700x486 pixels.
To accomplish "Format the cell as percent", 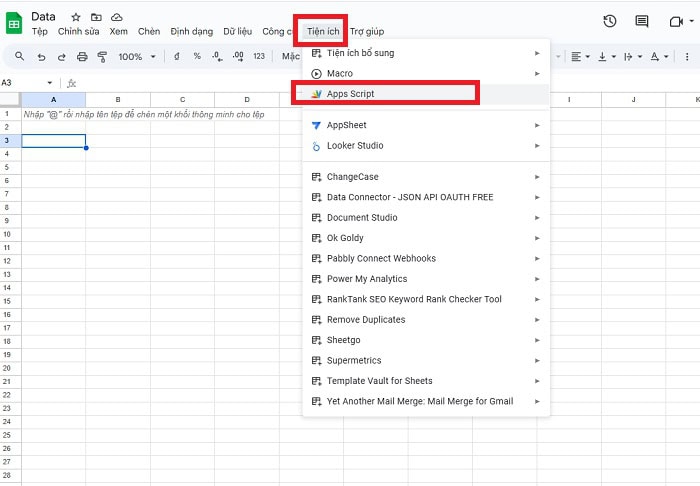I will pos(197,57).
